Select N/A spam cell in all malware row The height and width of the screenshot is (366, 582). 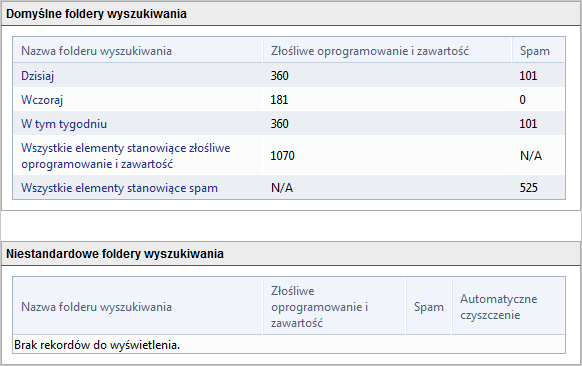531,156
